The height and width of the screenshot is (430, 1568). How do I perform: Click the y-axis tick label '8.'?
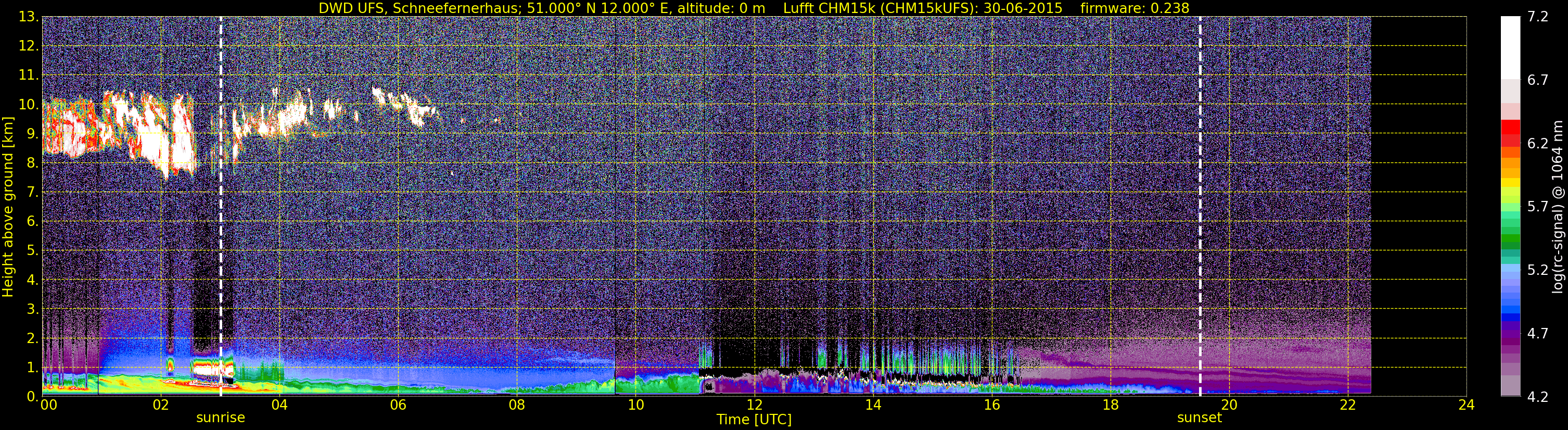point(32,163)
